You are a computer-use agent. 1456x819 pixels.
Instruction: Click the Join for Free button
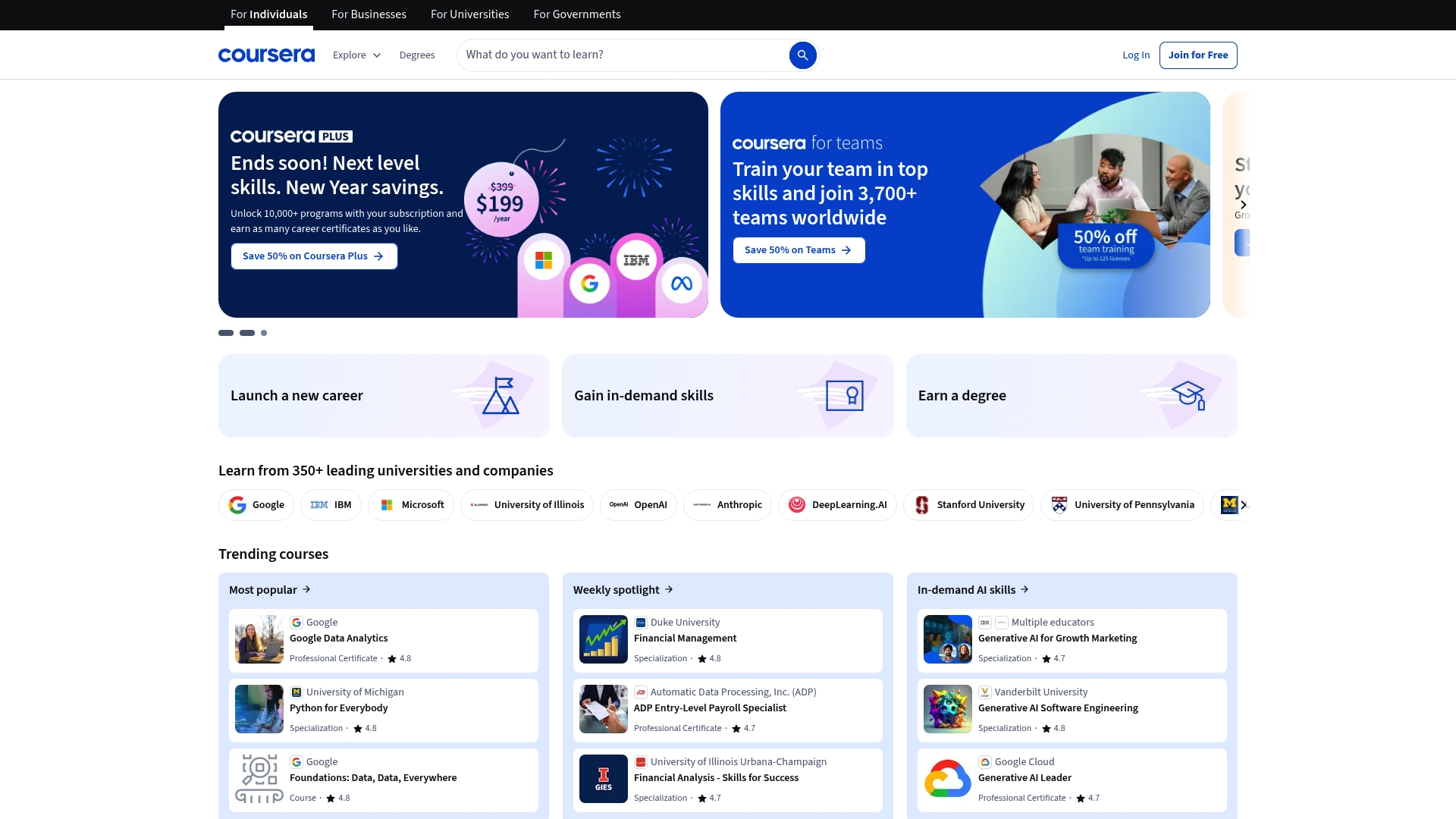click(x=1198, y=55)
